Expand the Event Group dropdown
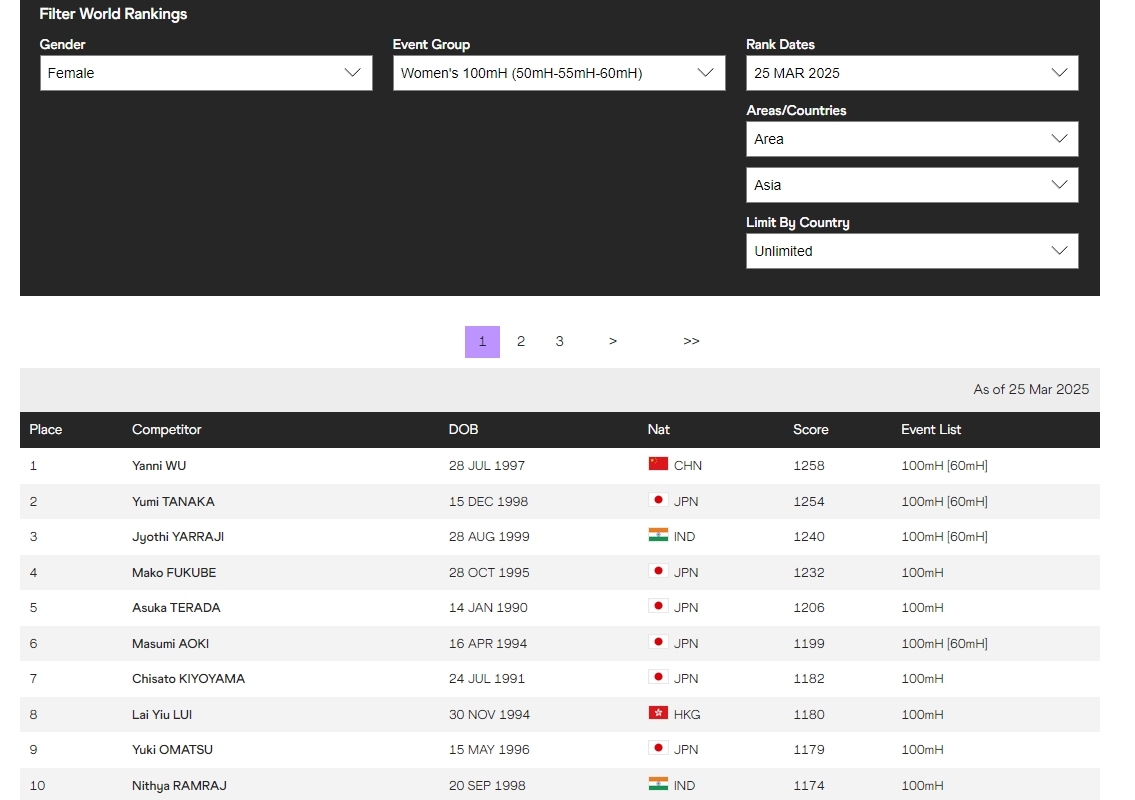Screen dimensions: 1135x800 [559, 73]
